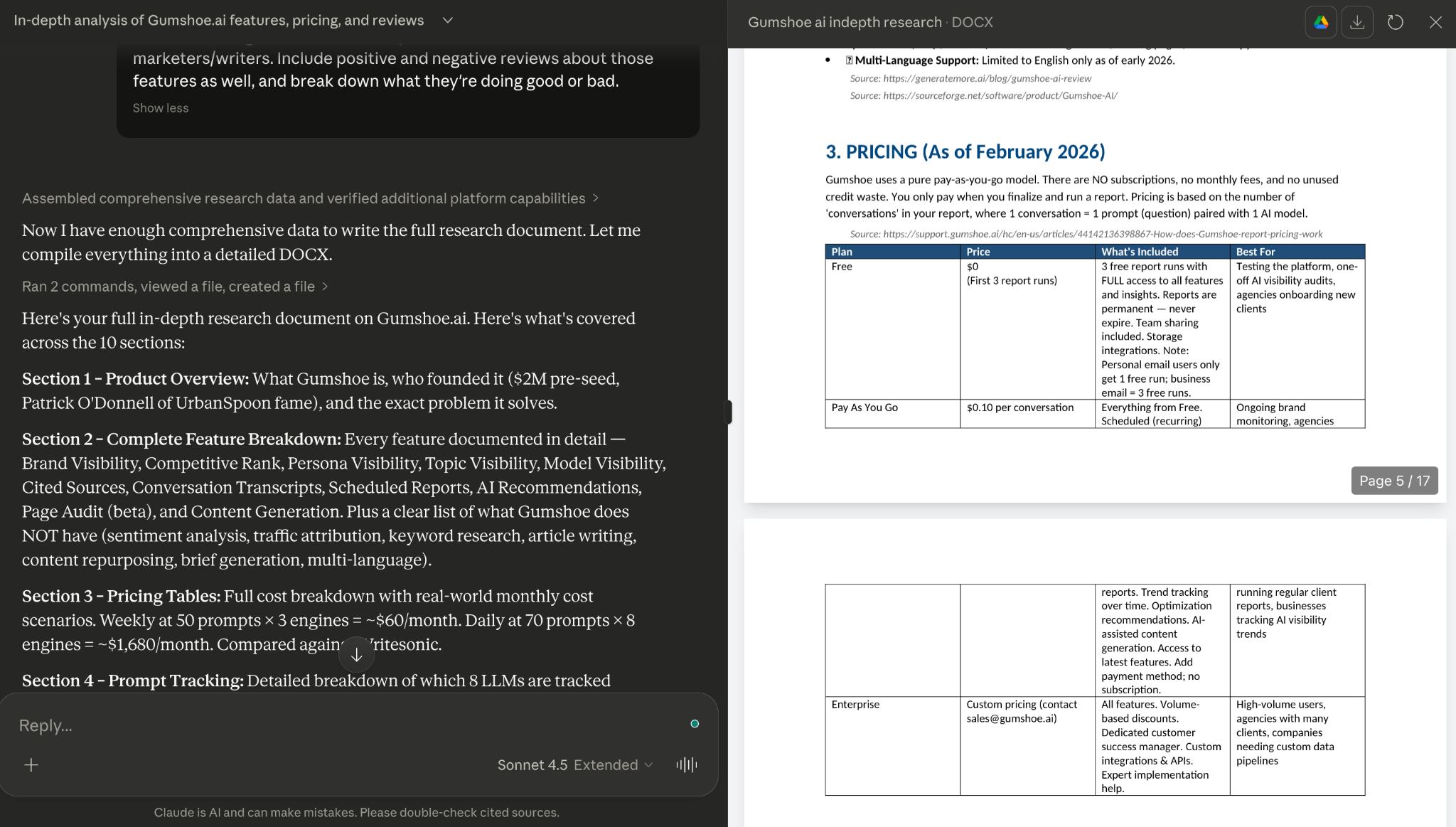Image resolution: width=1456 pixels, height=827 pixels.
Task: Open generatemore.ai review source link
Action: 987,78
